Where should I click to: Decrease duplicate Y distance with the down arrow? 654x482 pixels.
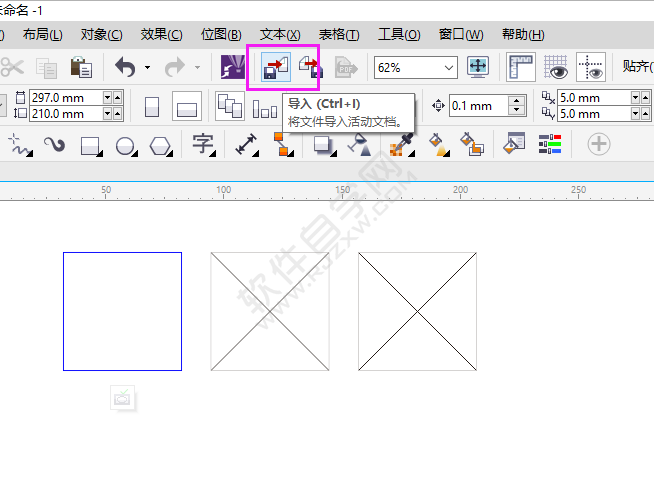[x=635, y=113]
